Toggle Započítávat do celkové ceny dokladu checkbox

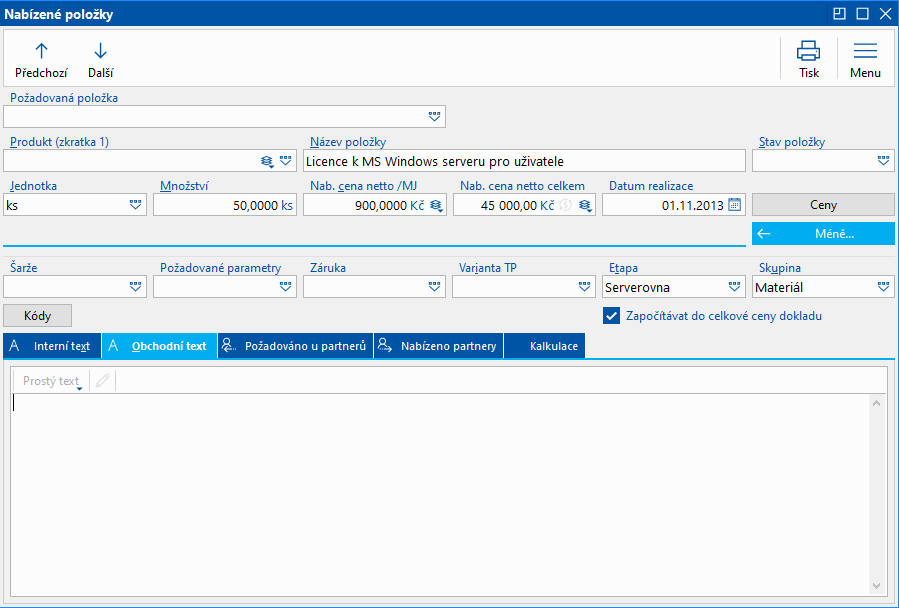(x=611, y=315)
